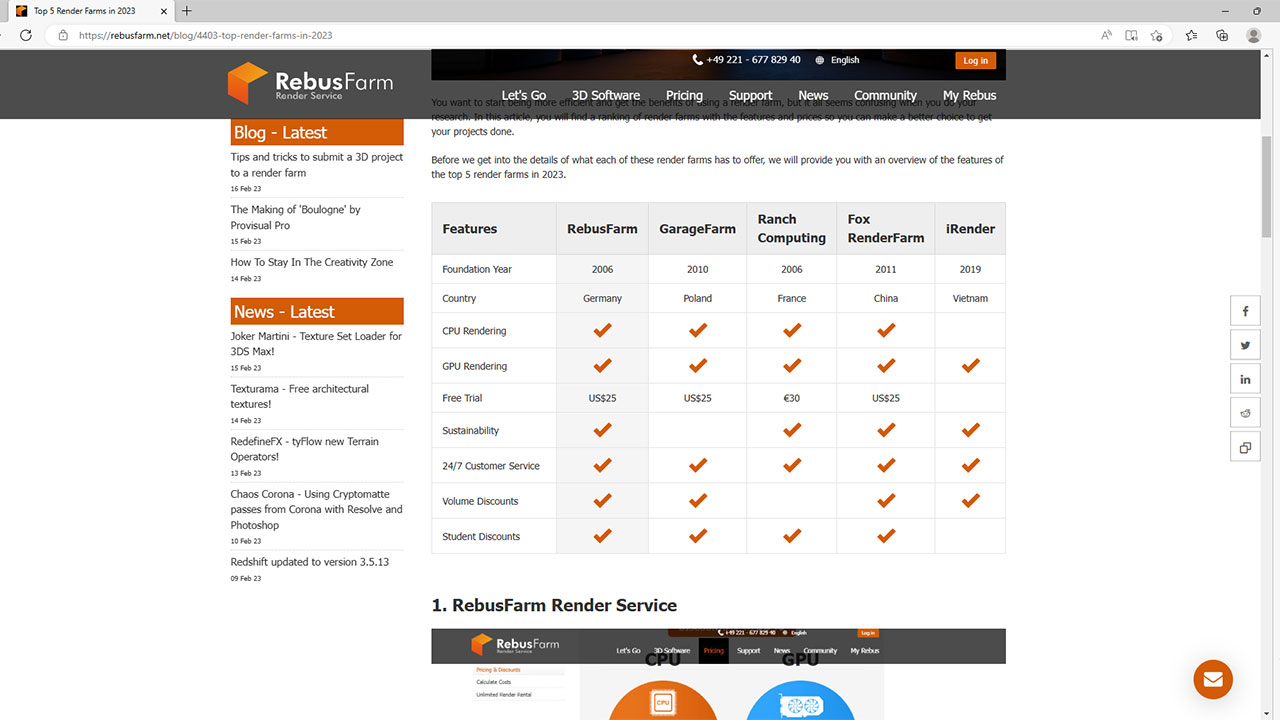
Task: Click RebusFarm CPU Rendering checkmark
Action: 602,330
